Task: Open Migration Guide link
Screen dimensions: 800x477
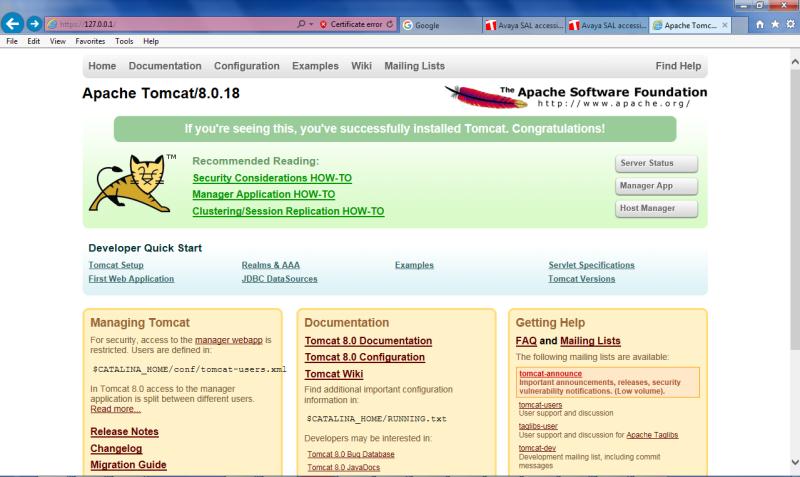Action: coord(128,465)
